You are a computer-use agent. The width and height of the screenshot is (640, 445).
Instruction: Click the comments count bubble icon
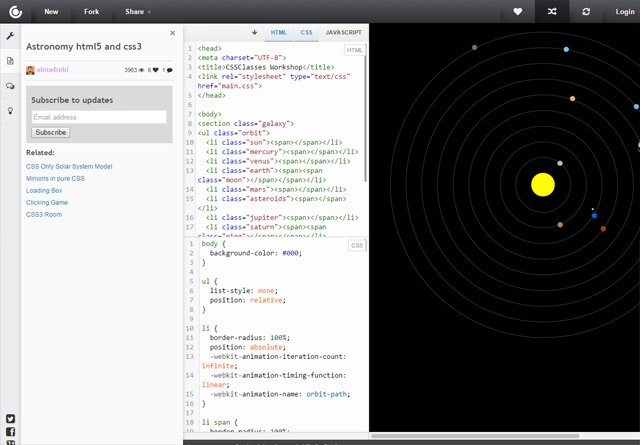click(x=170, y=70)
